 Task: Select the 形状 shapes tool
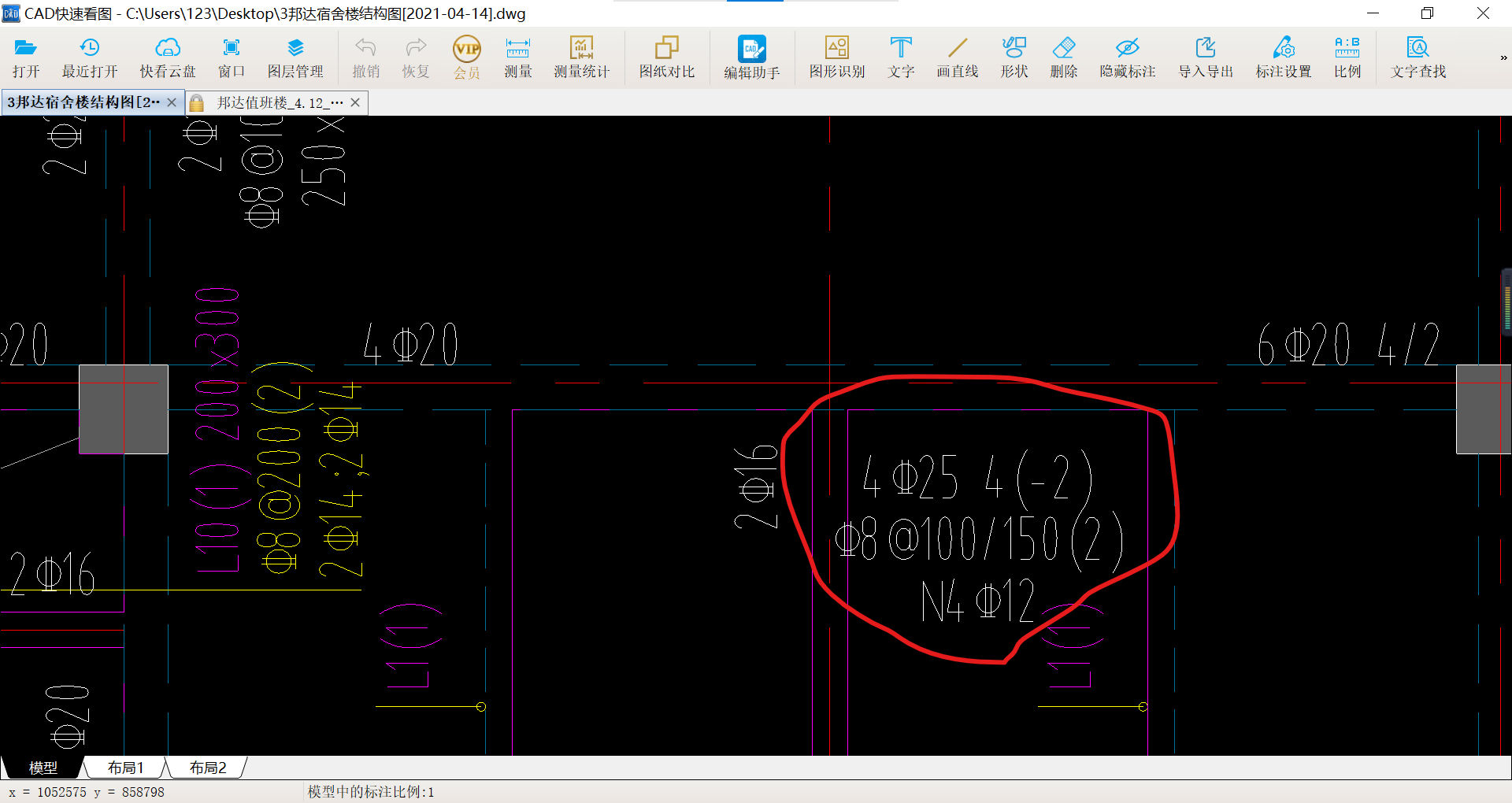(x=1014, y=57)
